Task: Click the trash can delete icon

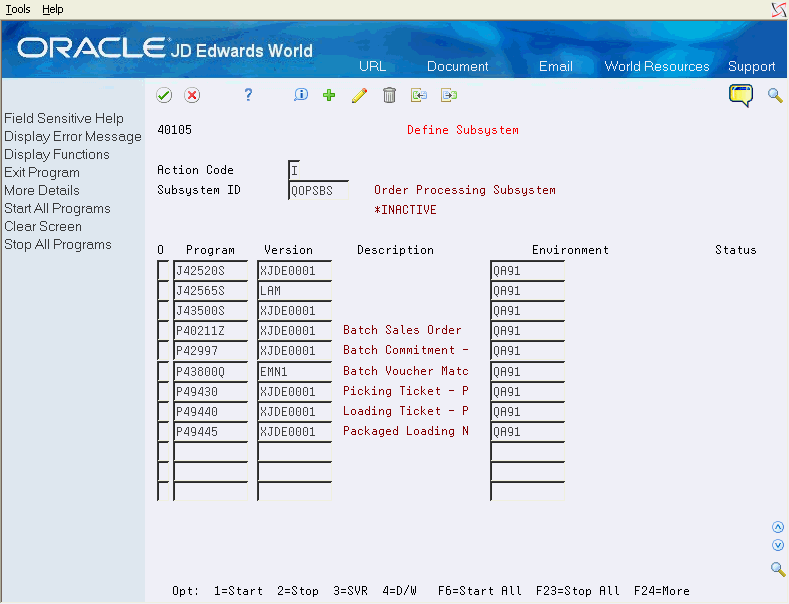Action: coord(389,95)
